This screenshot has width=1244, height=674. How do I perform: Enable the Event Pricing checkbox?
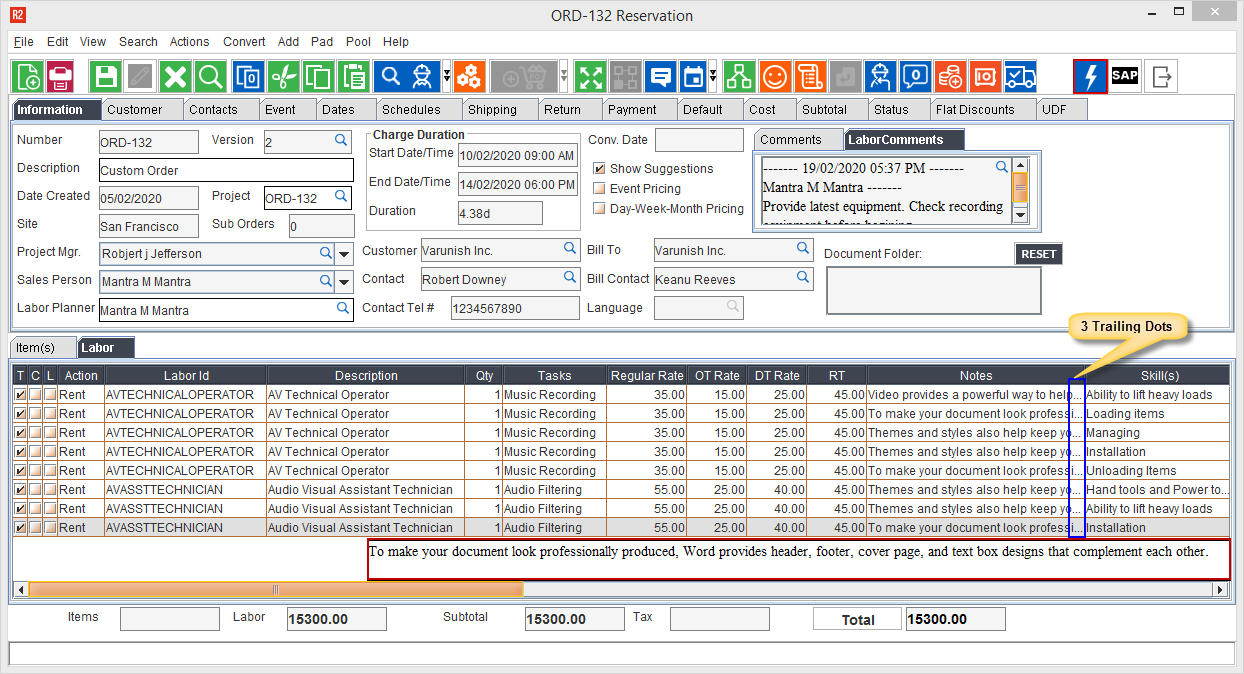(x=600, y=189)
